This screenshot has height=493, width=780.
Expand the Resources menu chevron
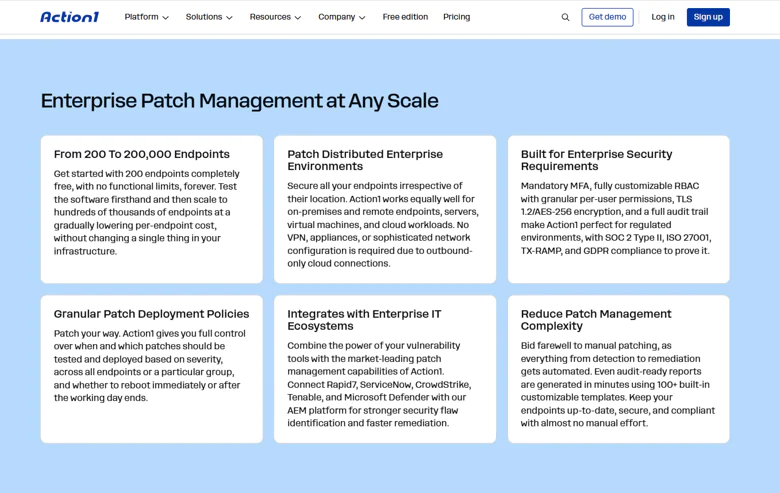[x=298, y=17]
